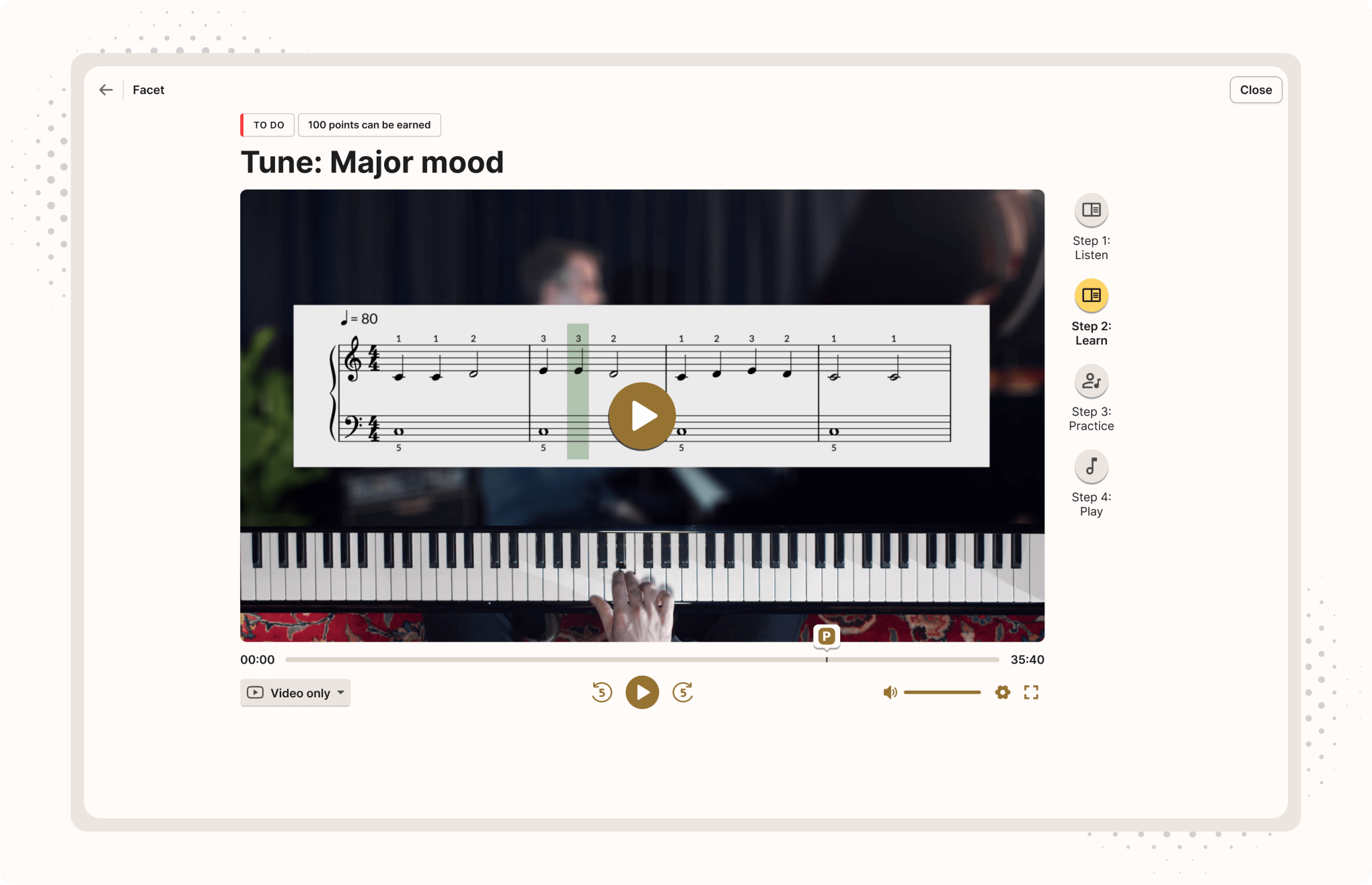Open Step 1: Listen icon
The height and width of the screenshot is (885, 1372).
click(1091, 210)
